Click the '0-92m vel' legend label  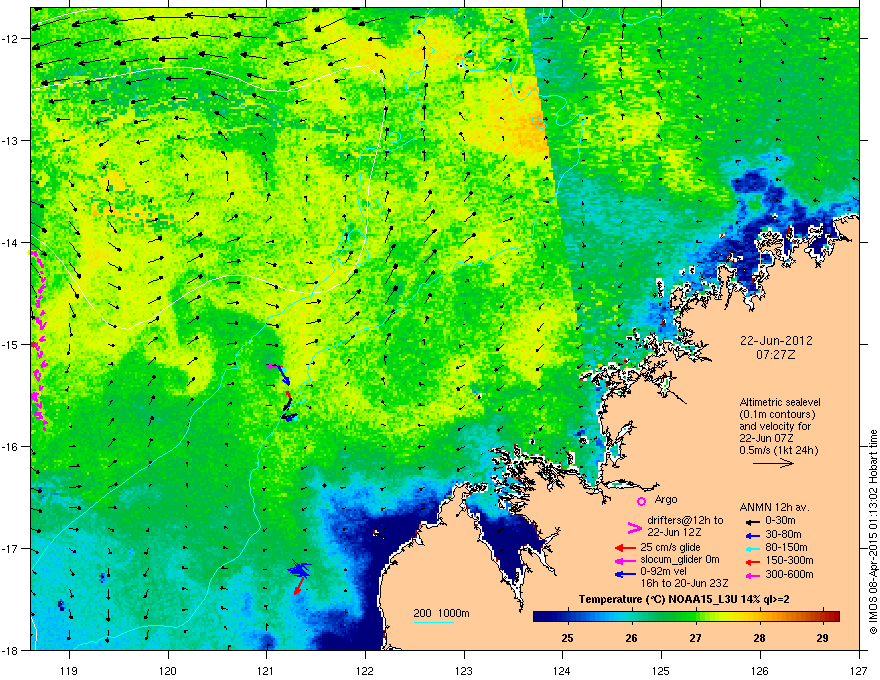tap(662, 572)
